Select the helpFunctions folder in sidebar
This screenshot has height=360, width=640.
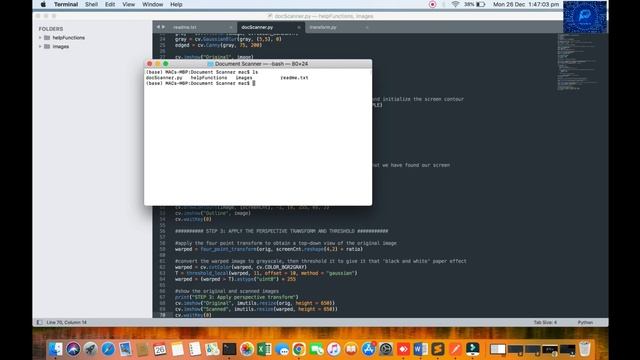tap(69, 38)
